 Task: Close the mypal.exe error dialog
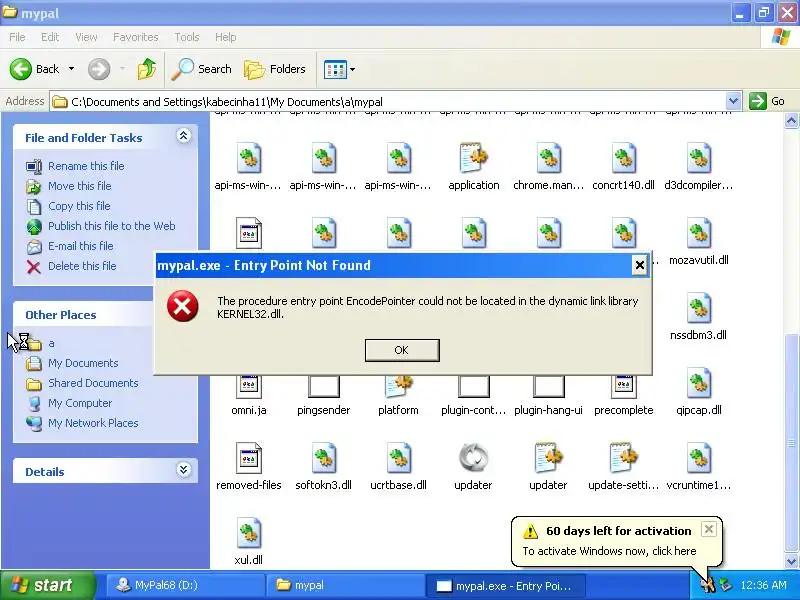click(639, 265)
